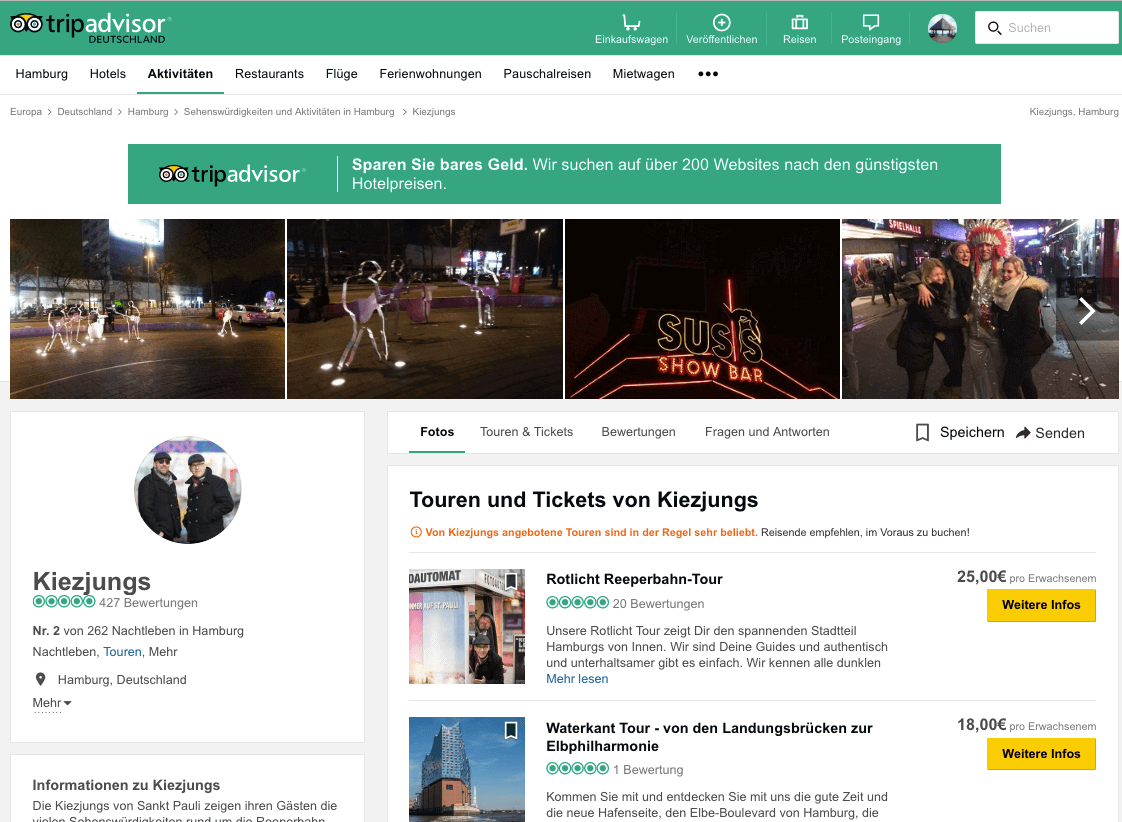The width and height of the screenshot is (1122, 822).
Task: Click the "Nr. 2 von 262 Nachtleben in Hamburg" text
Action: (x=138, y=631)
